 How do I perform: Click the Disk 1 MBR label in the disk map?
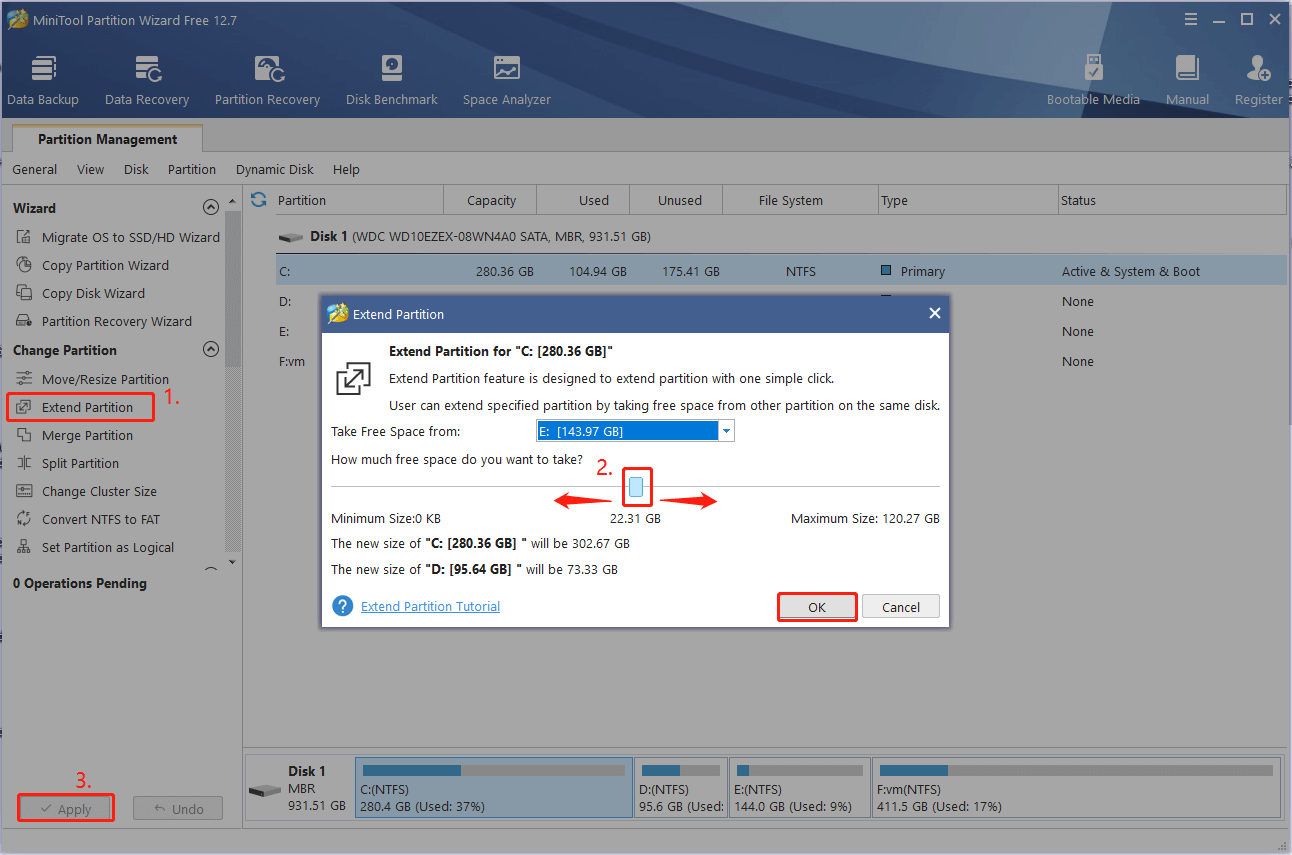click(316, 788)
